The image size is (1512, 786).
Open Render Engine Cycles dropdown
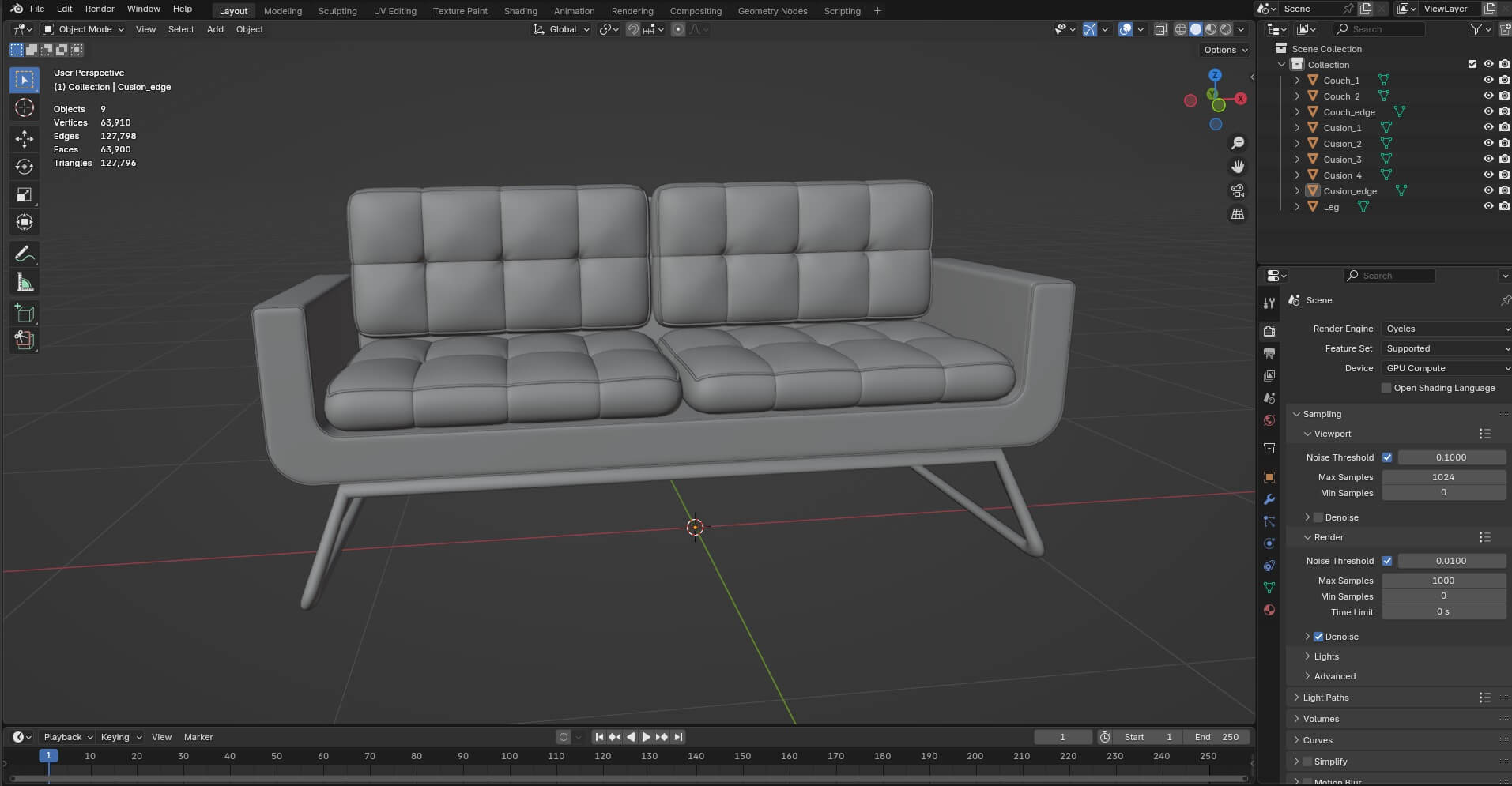(1446, 329)
